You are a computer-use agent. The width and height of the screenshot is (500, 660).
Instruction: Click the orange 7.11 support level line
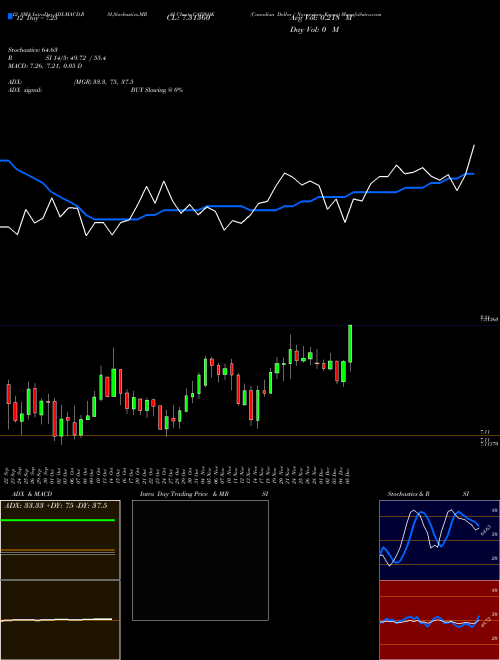250,435
